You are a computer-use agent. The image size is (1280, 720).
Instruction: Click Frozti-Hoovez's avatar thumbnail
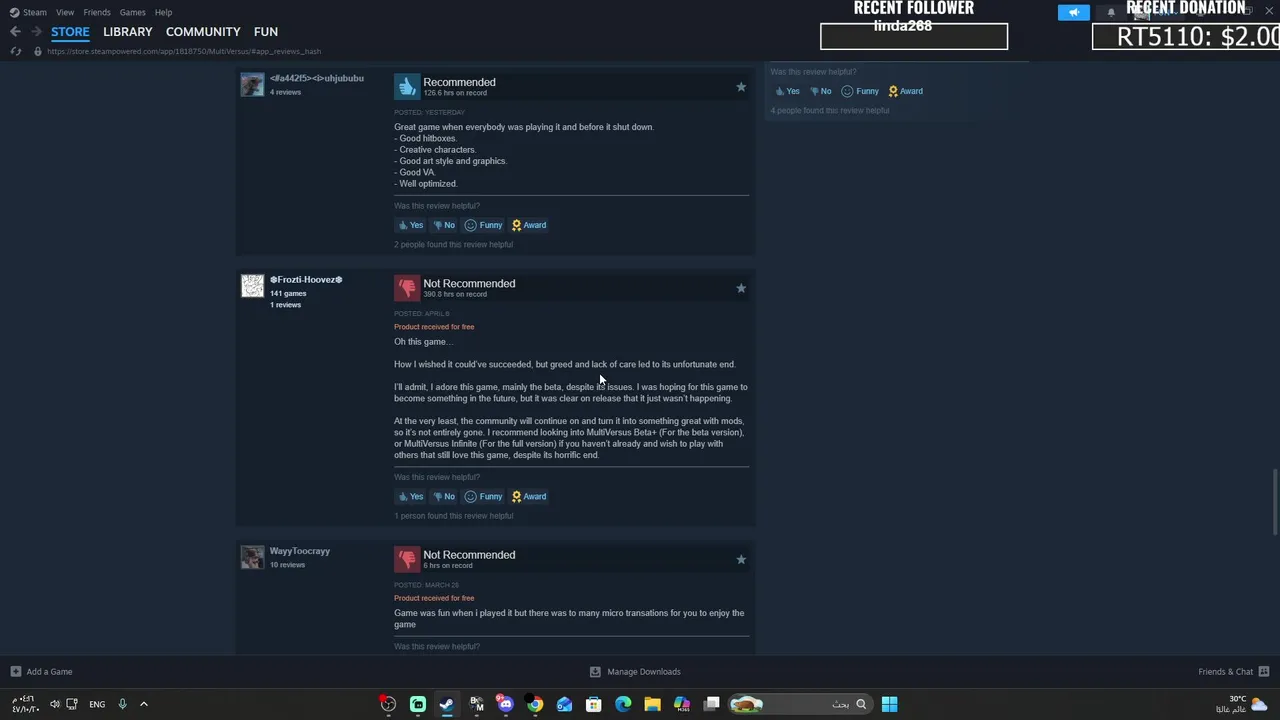tap(252, 286)
